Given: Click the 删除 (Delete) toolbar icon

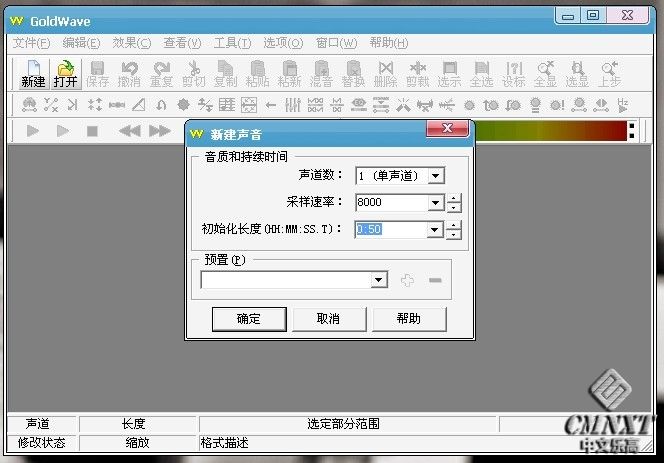Looking at the screenshot, I should [385, 74].
